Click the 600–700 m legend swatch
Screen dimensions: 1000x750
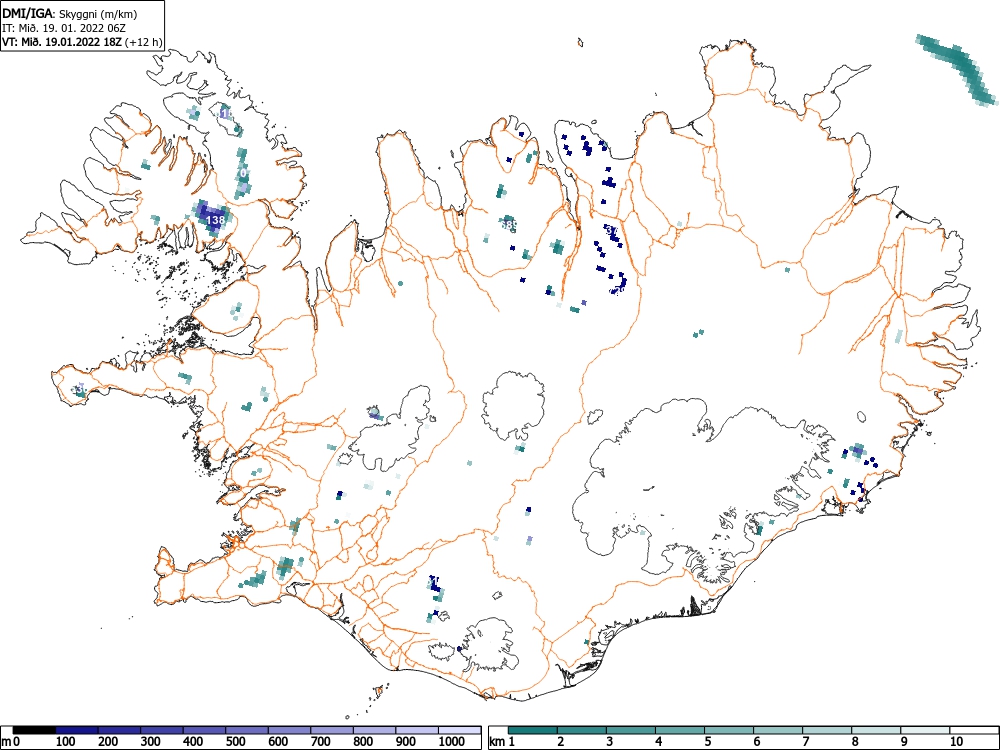(290, 730)
